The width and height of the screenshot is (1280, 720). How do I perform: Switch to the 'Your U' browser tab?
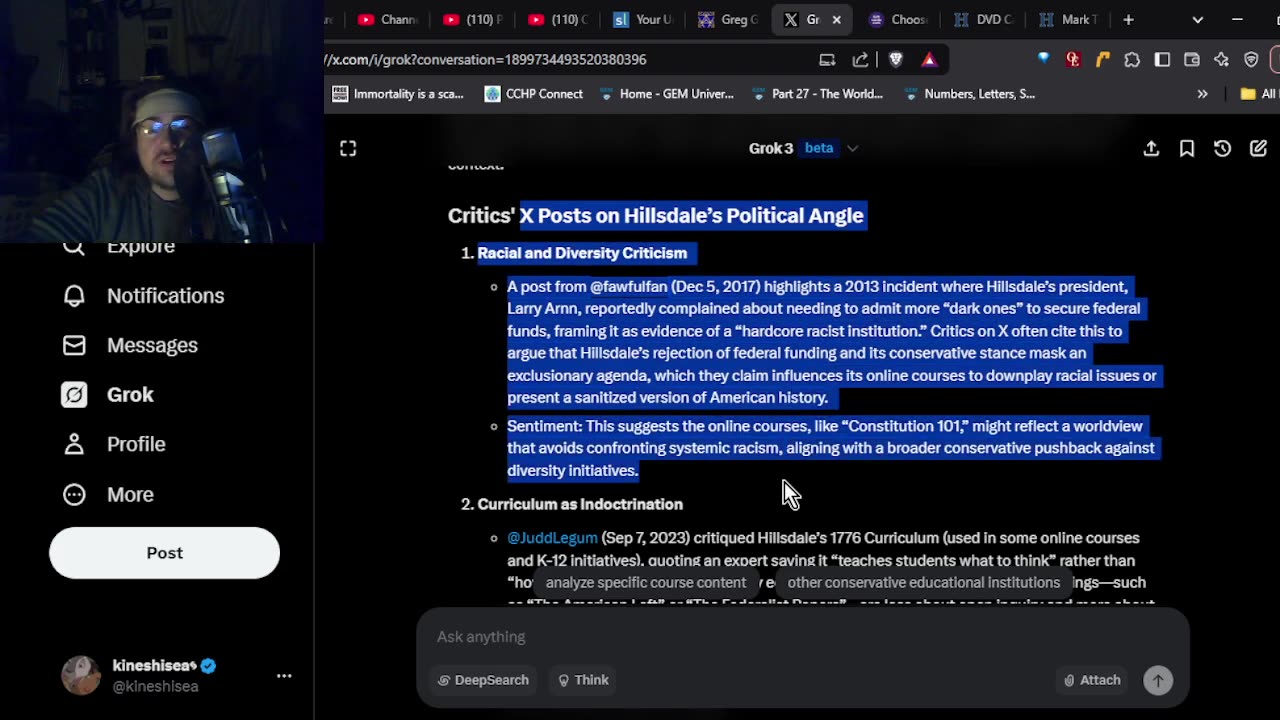(x=642, y=19)
